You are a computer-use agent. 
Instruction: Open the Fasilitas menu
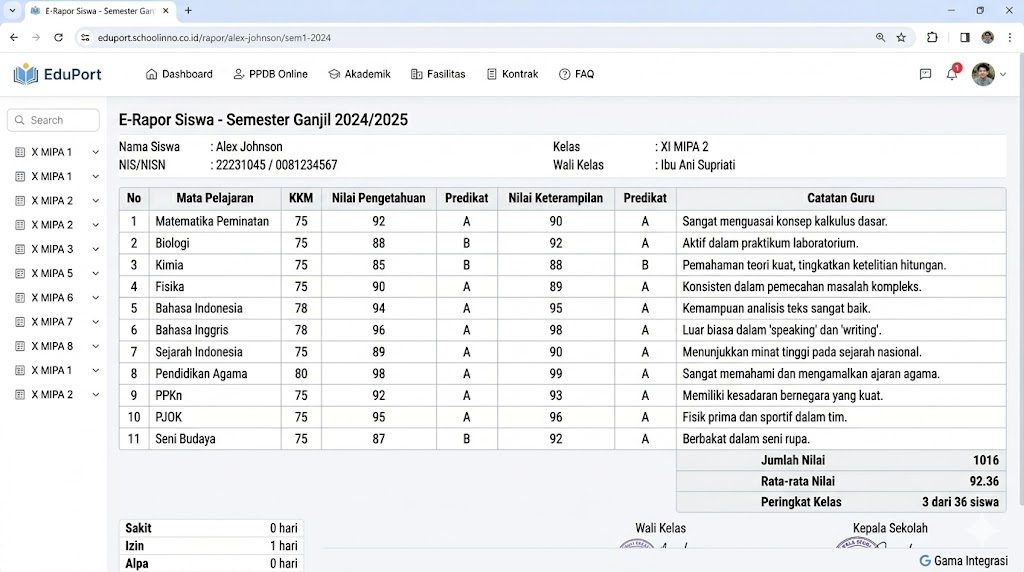(438, 74)
